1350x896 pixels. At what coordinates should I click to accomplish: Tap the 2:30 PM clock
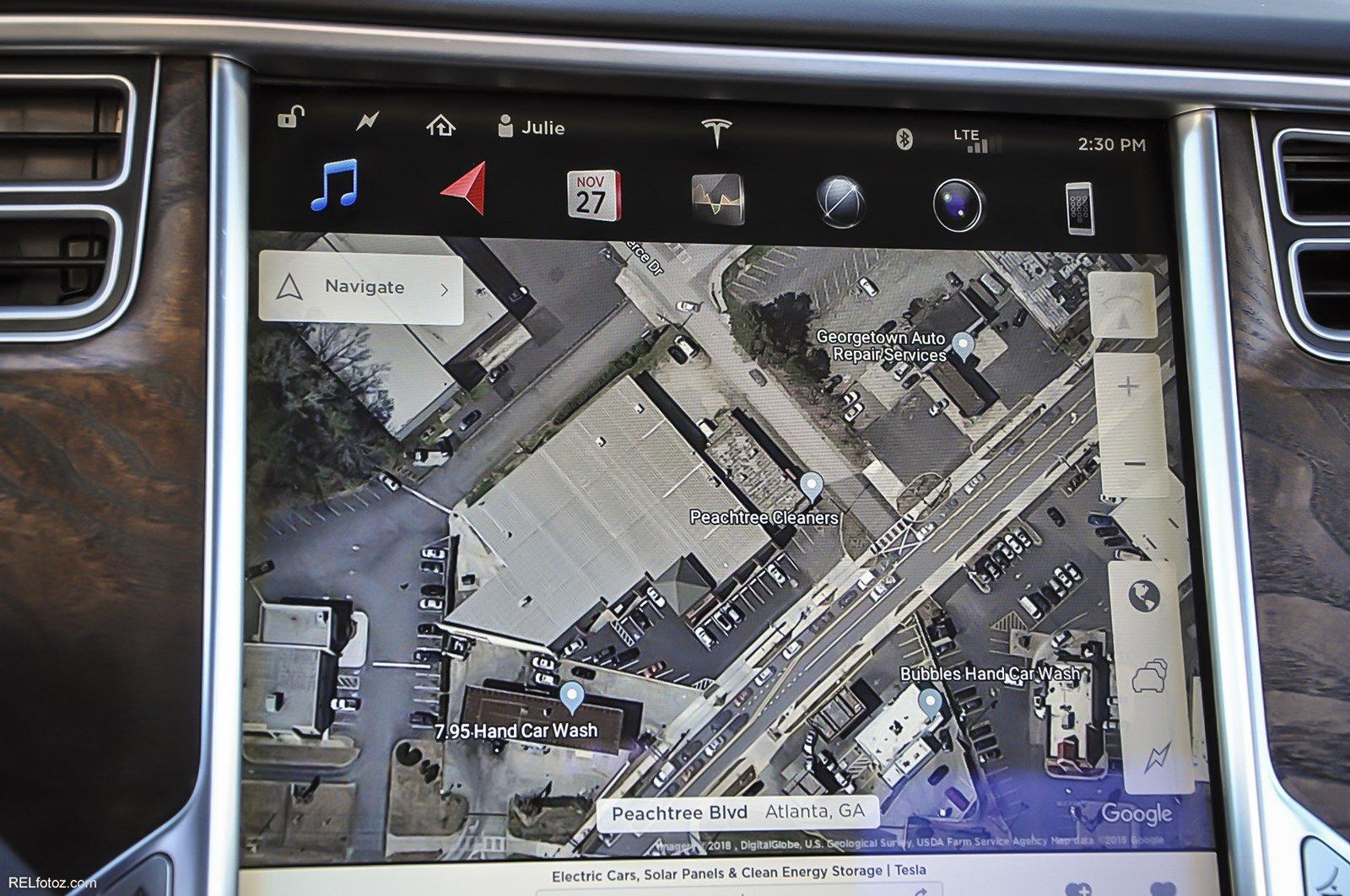pos(1111,144)
